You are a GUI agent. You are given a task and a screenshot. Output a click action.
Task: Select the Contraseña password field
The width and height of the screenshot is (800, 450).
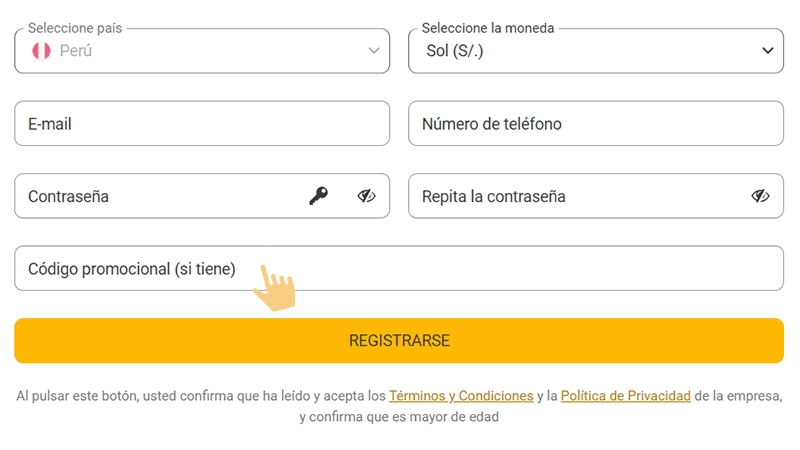point(160,196)
